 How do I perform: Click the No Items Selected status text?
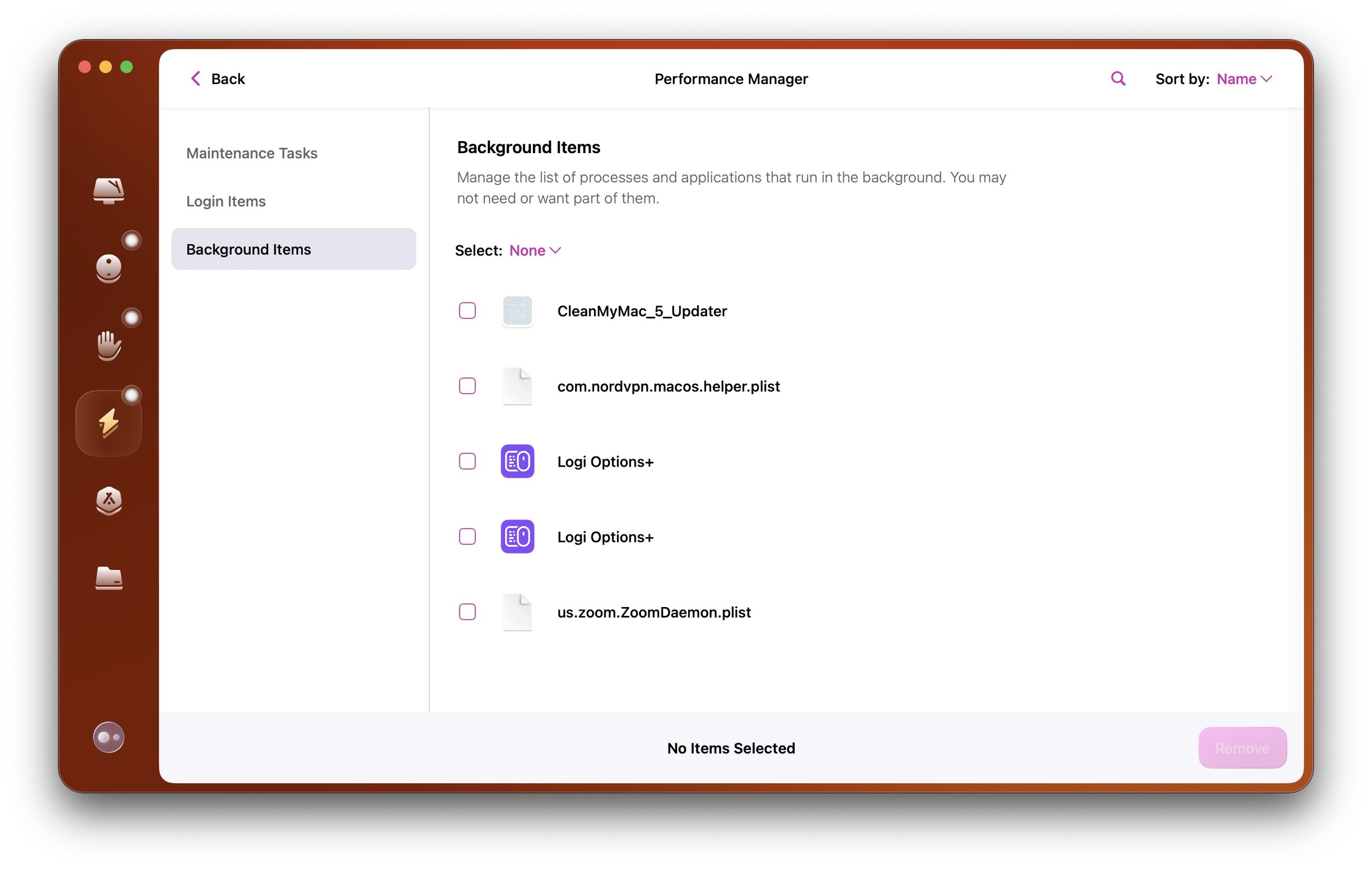pos(731,748)
